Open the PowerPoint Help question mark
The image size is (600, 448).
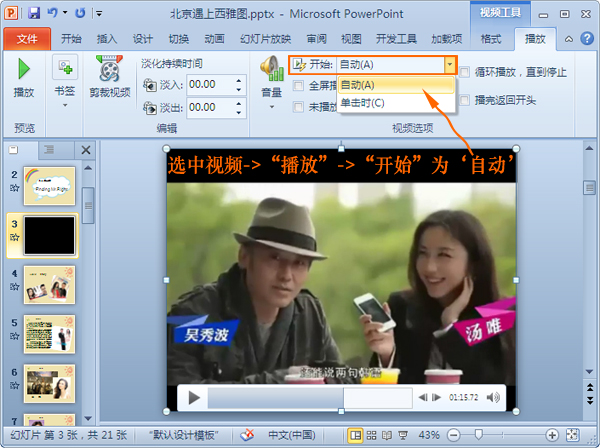click(587, 39)
